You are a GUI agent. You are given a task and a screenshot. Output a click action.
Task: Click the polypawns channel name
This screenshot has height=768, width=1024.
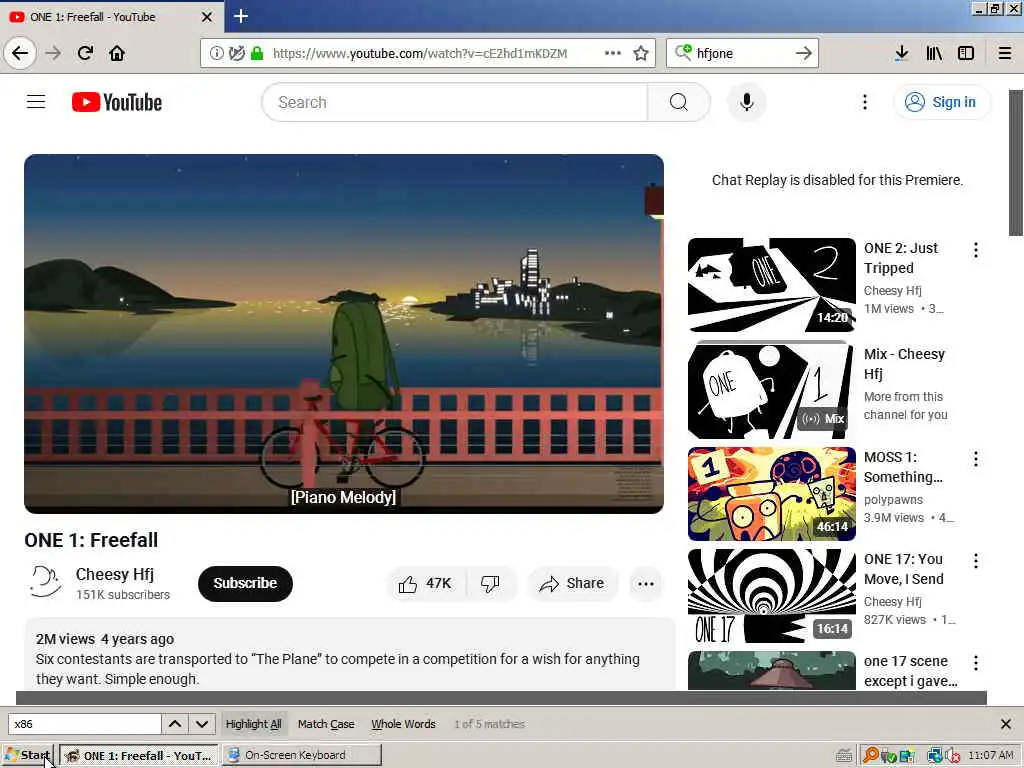point(893,500)
